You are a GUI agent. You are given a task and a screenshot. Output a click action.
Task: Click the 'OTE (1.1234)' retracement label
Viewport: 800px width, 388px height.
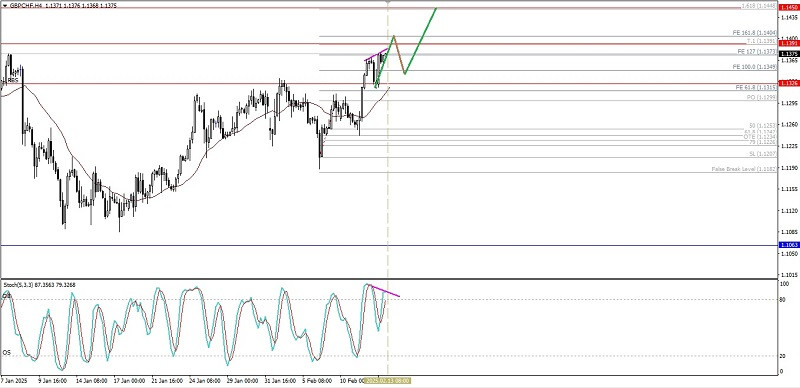tap(760, 137)
